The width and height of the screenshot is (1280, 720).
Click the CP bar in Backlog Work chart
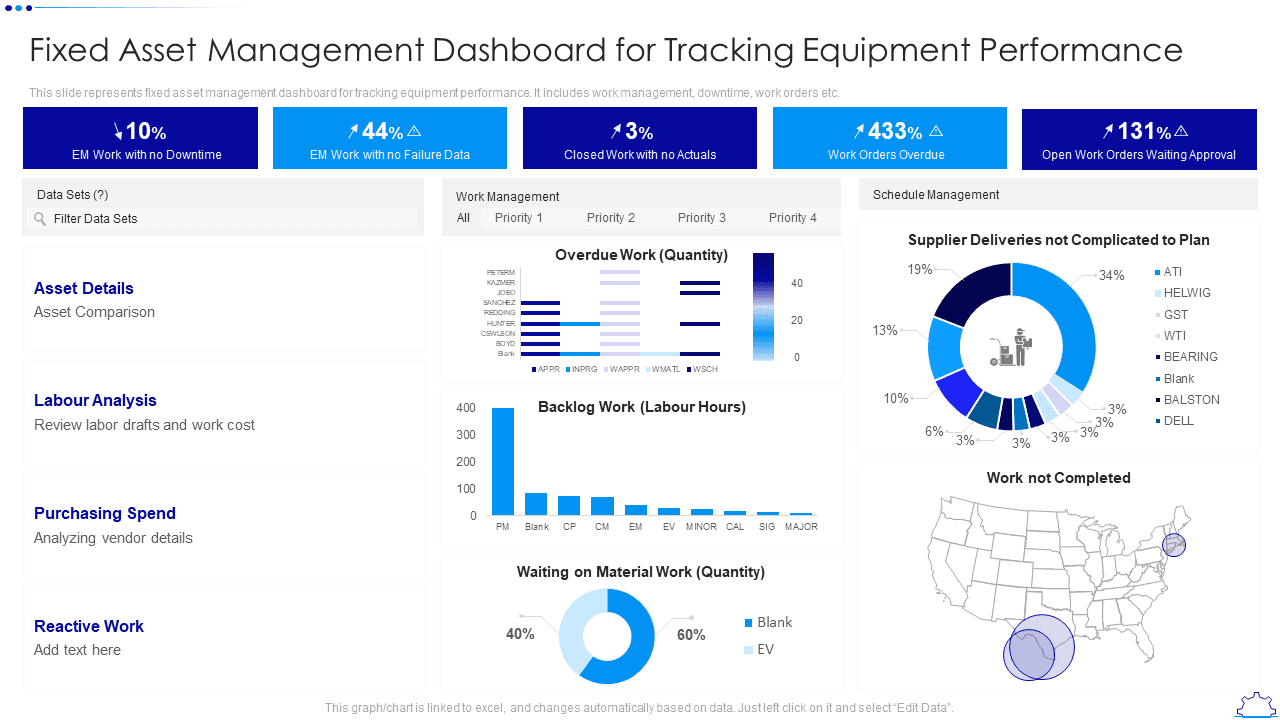tap(569, 506)
